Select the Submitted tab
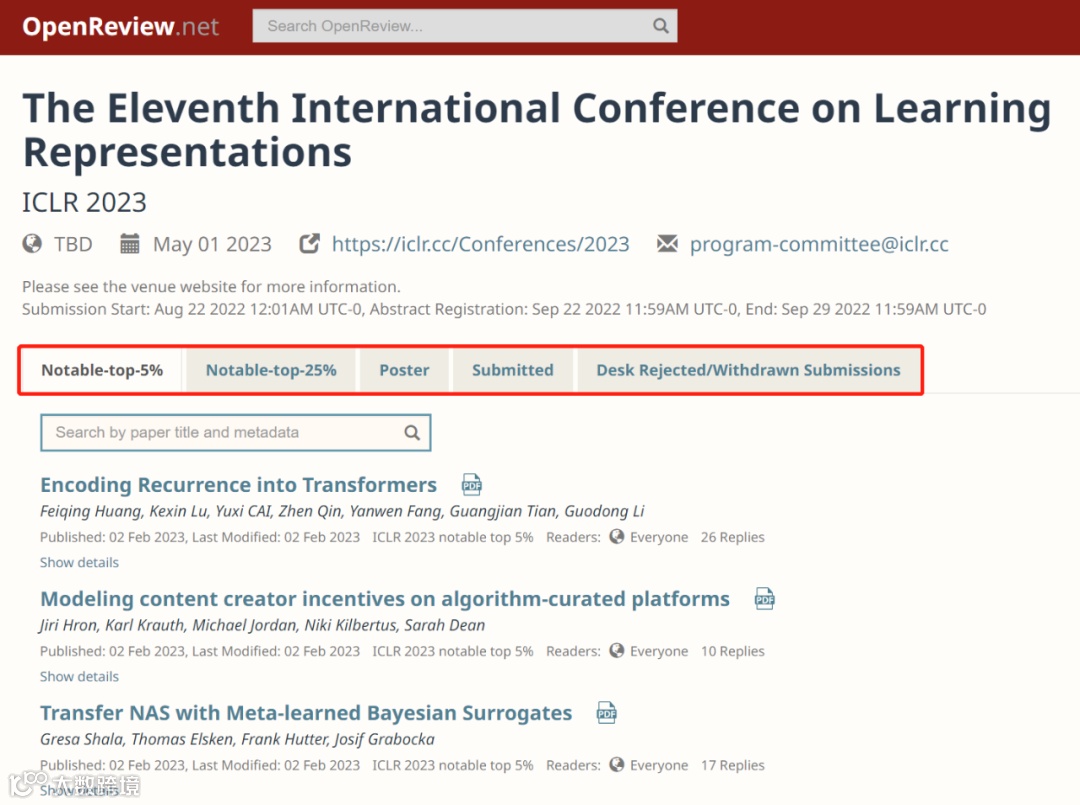 tap(512, 370)
